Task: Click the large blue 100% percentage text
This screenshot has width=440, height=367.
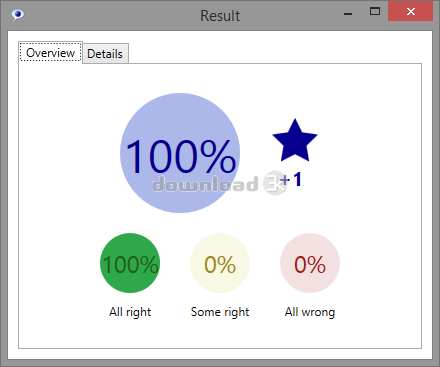Action: pyautogui.click(x=180, y=156)
